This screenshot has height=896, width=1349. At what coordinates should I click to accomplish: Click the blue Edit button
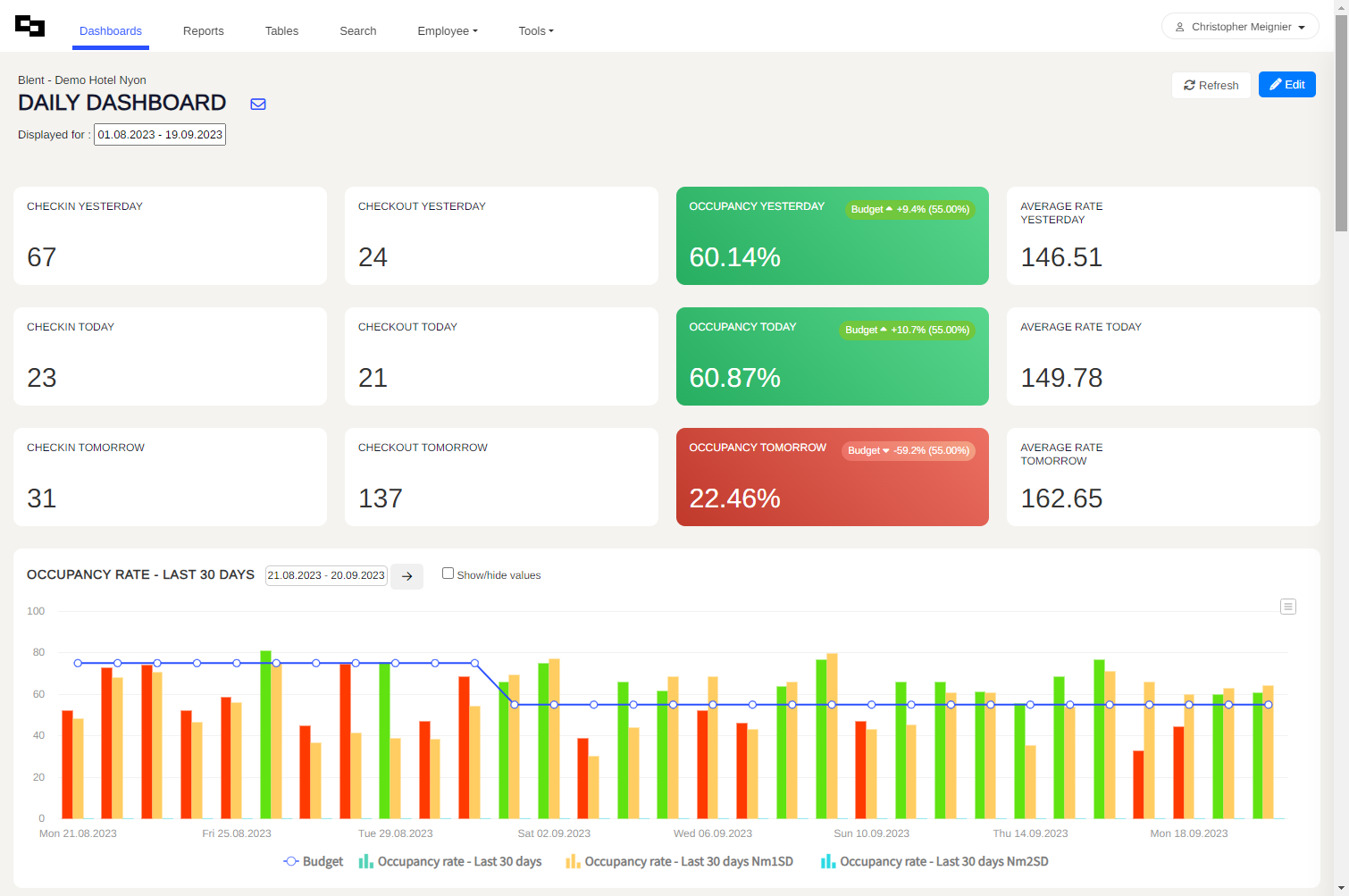click(x=1286, y=85)
